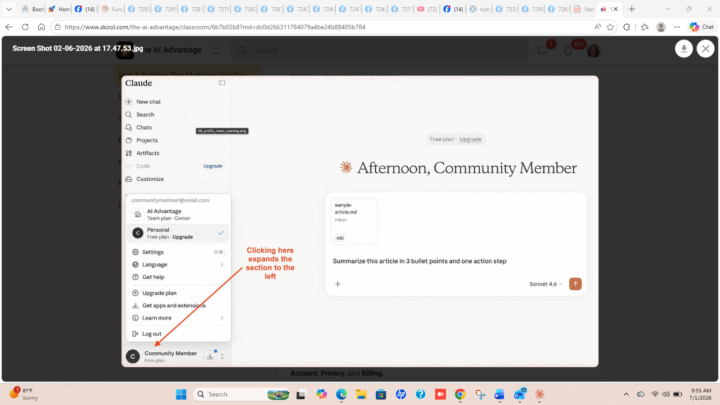The height and width of the screenshot is (405, 720).
Task: Open the browser Extensions icon
Action: click(627, 27)
